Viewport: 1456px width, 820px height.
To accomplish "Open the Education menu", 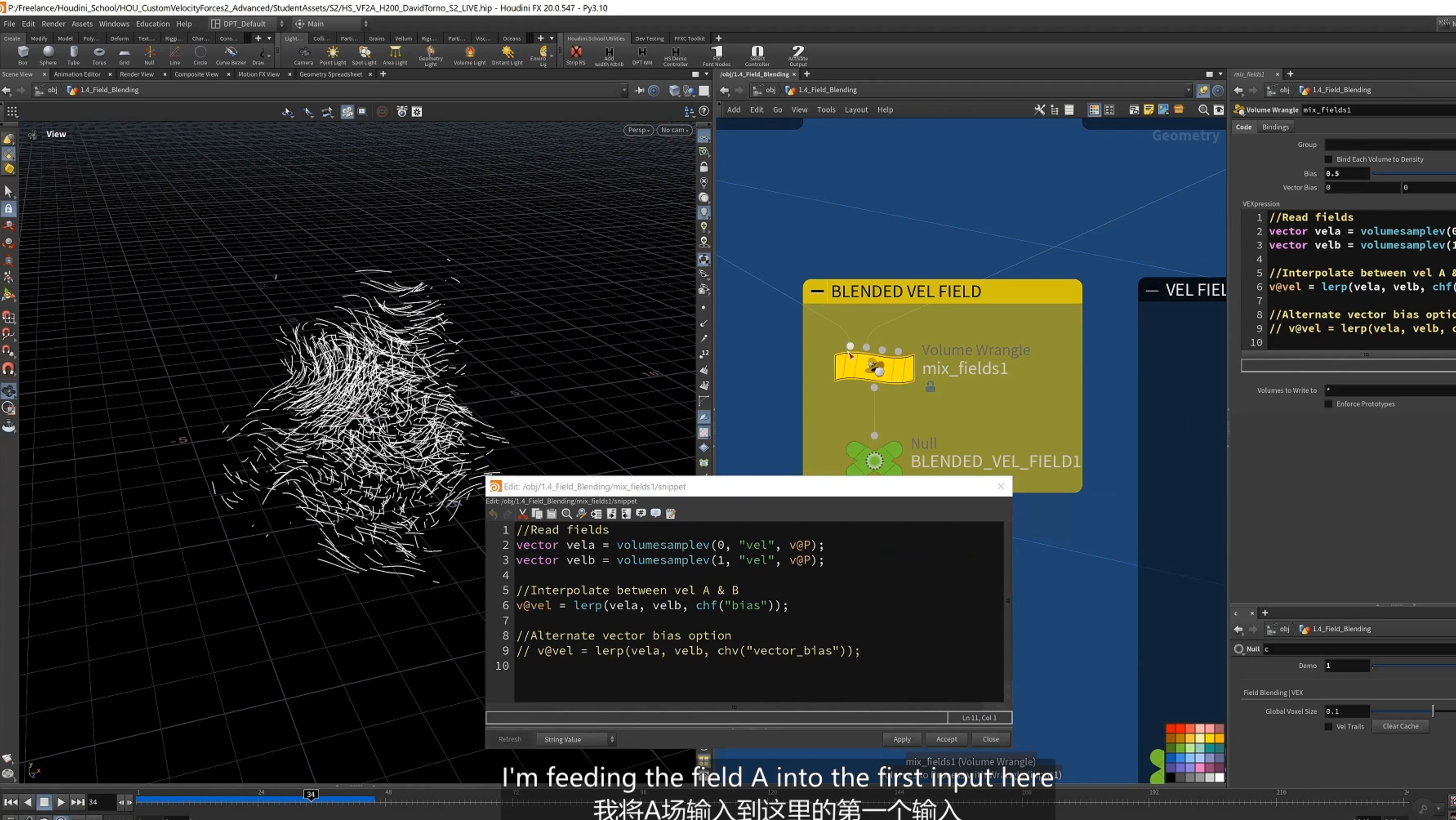I will point(152,24).
